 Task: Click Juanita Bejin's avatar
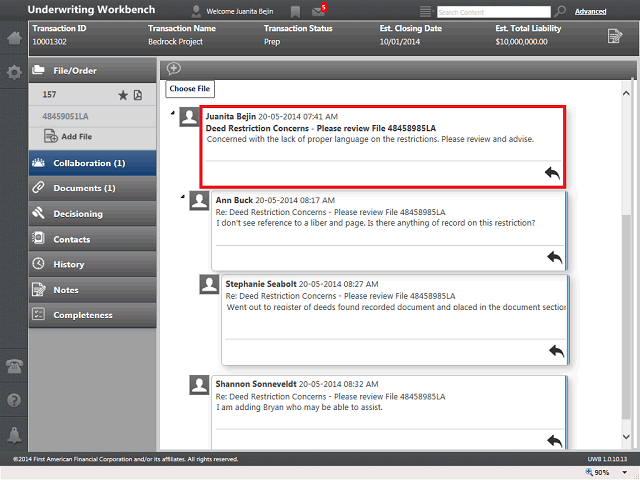(189, 117)
